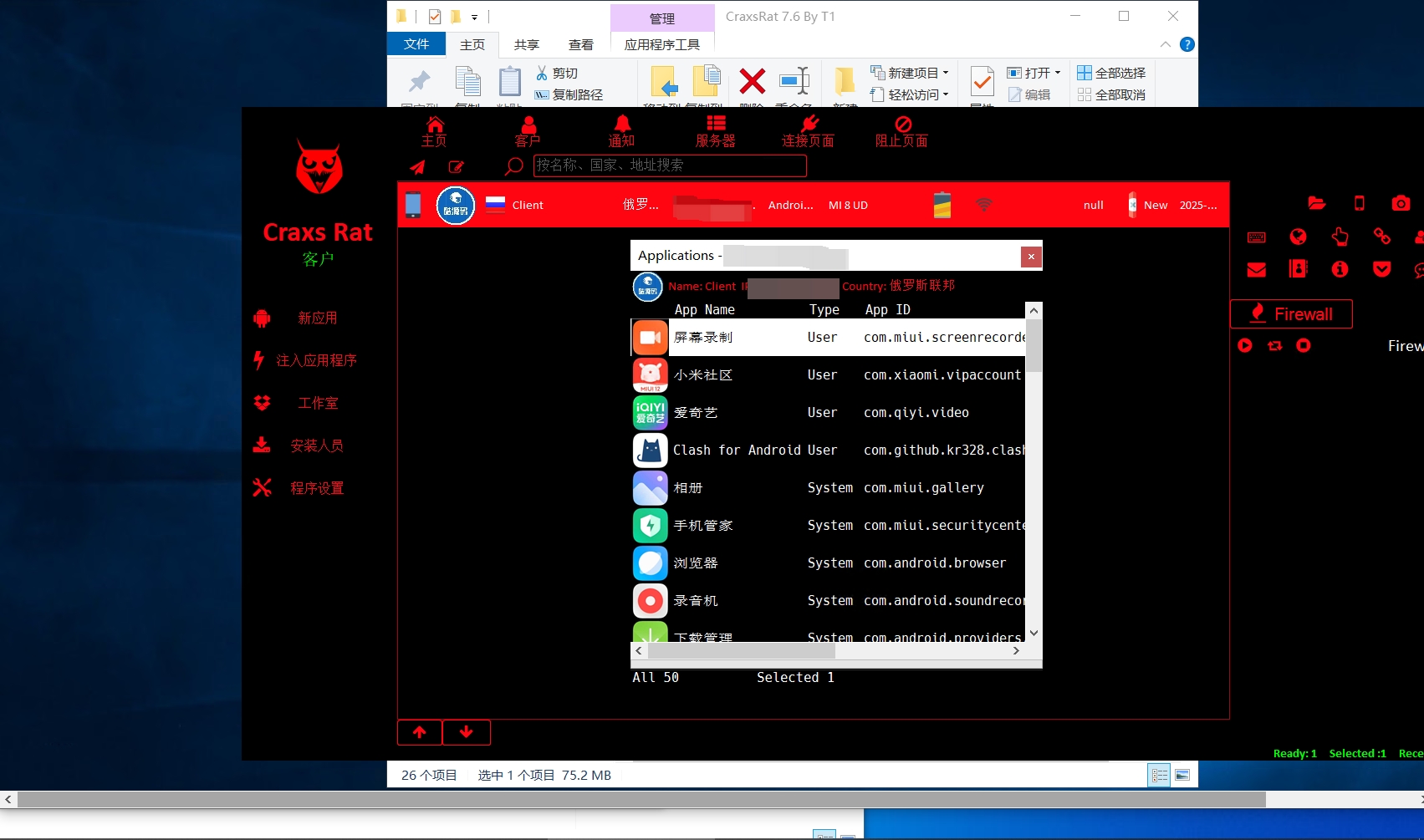The width and height of the screenshot is (1424, 840).
Task: Open the 文件 tab in Explorer
Action: (x=416, y=44)
